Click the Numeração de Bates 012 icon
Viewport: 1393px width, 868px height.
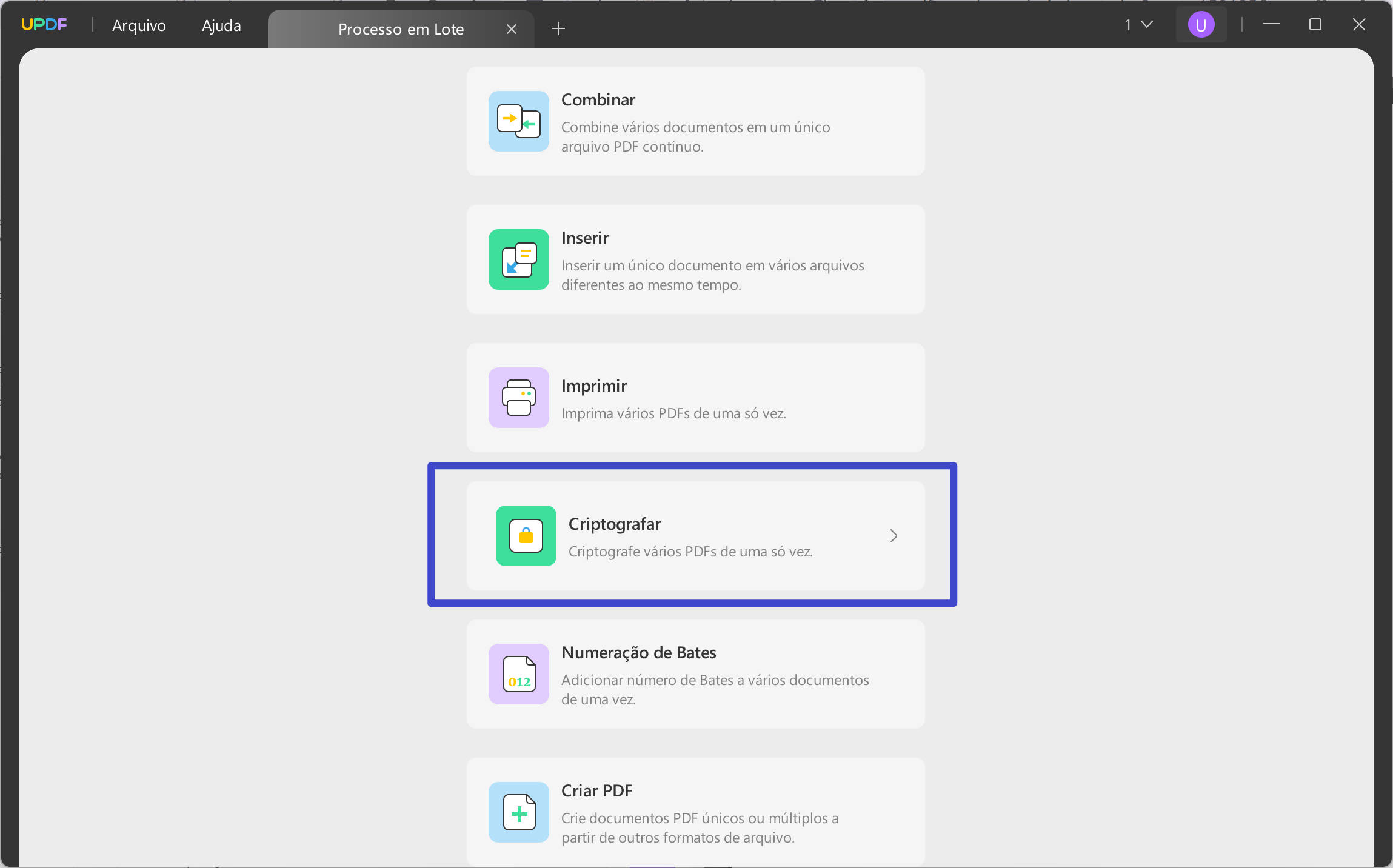coord(518,674)
